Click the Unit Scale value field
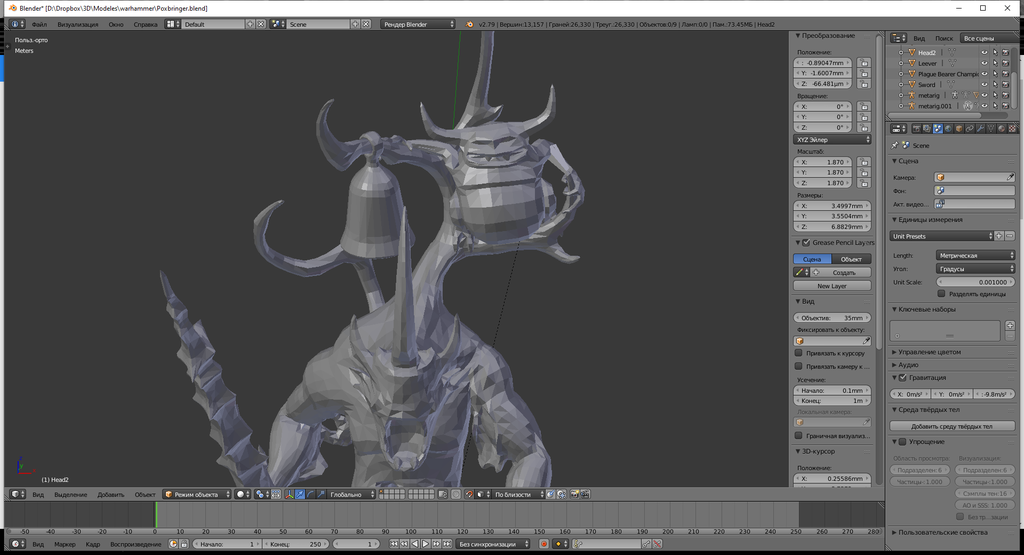The height and width of the screenshot is (555, 1024). click(x=975, y=282)
